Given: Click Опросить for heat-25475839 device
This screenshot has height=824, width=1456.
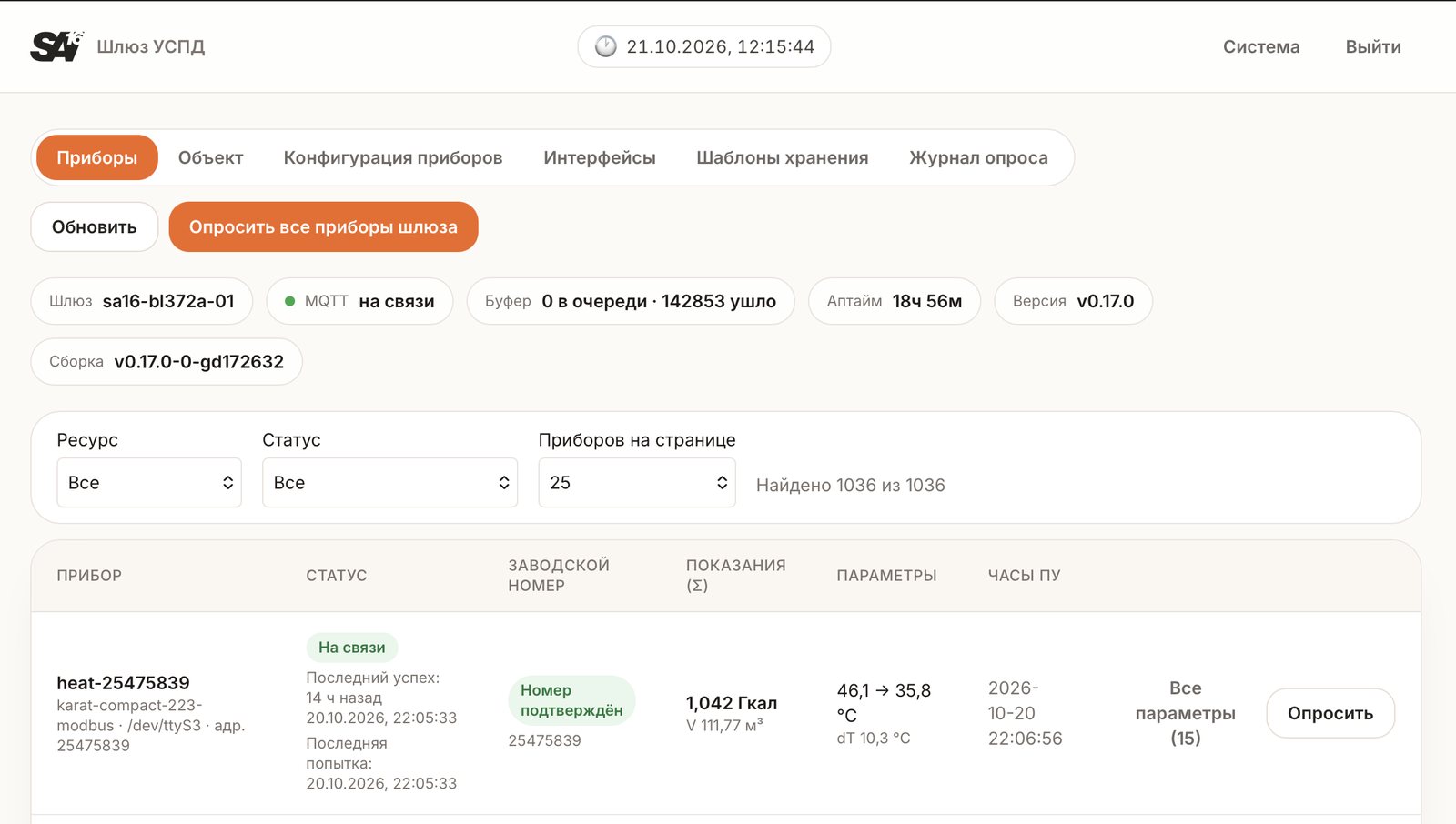Looking at the screenshot, I should tap(1330, 713).
